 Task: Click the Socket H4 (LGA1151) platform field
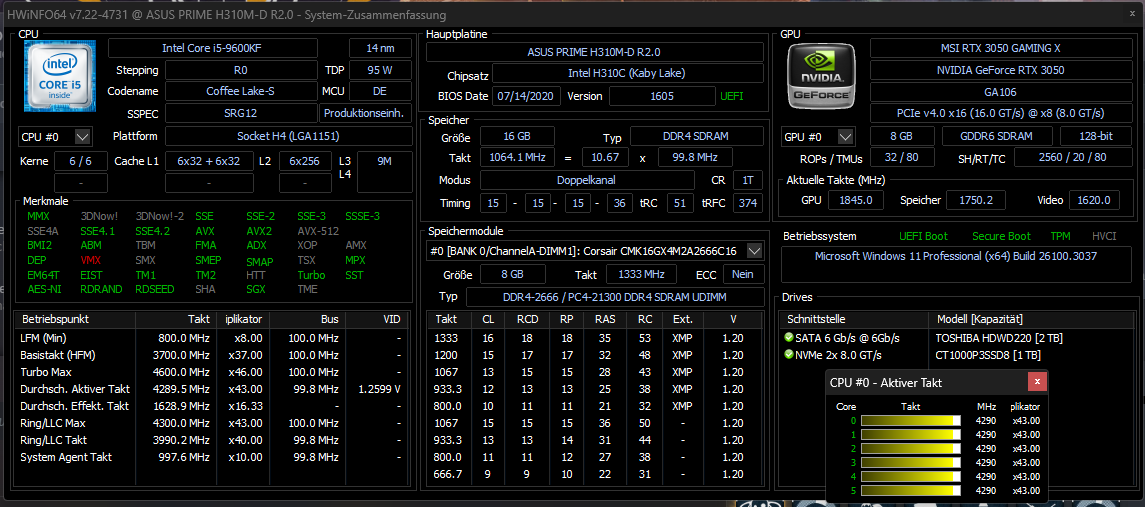click(x=288, y=136)
